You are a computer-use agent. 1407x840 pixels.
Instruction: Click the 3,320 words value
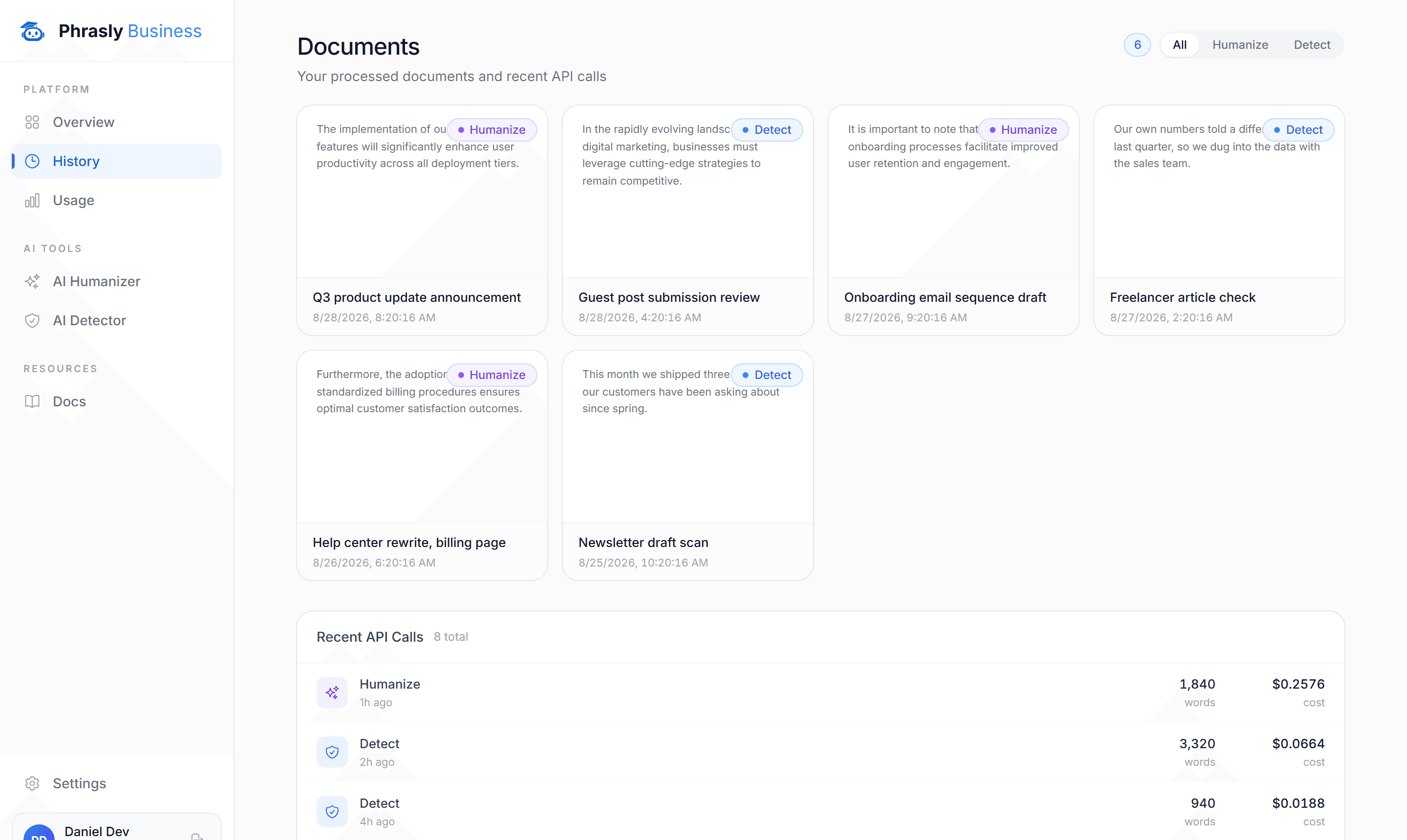(x=1197, y=743)
